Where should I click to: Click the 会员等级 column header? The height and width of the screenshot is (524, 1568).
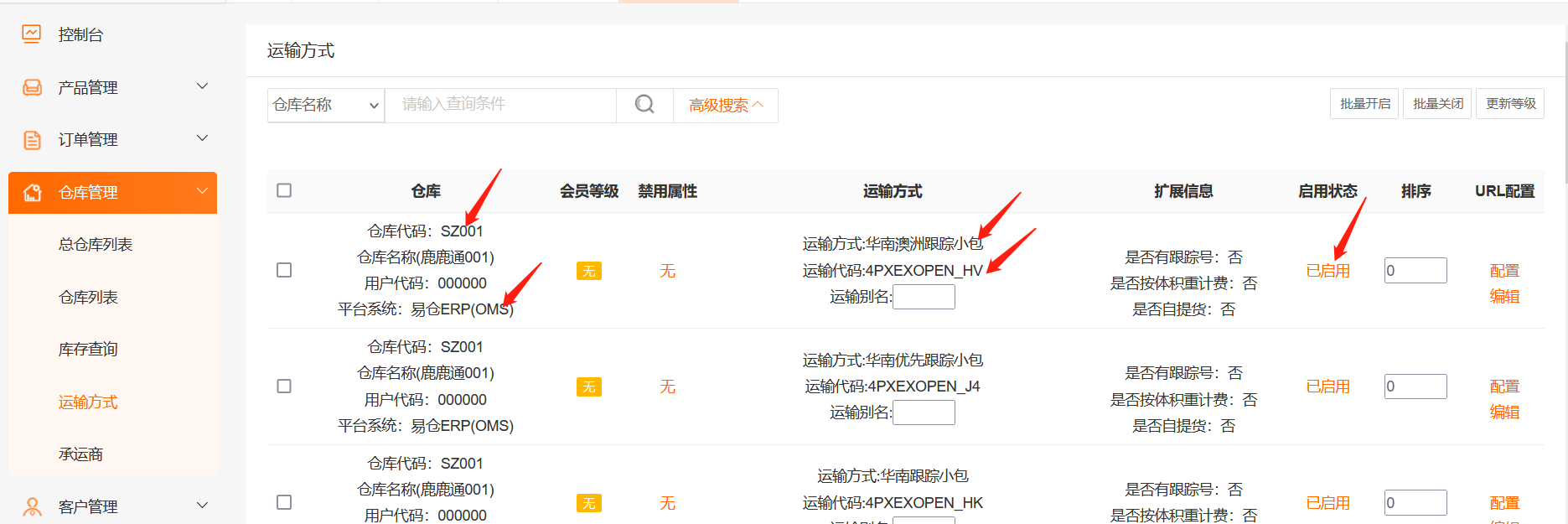[589, 191]
